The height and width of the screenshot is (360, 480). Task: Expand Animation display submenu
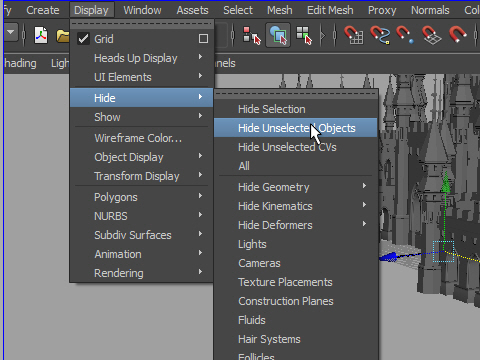tap(141, 254)
